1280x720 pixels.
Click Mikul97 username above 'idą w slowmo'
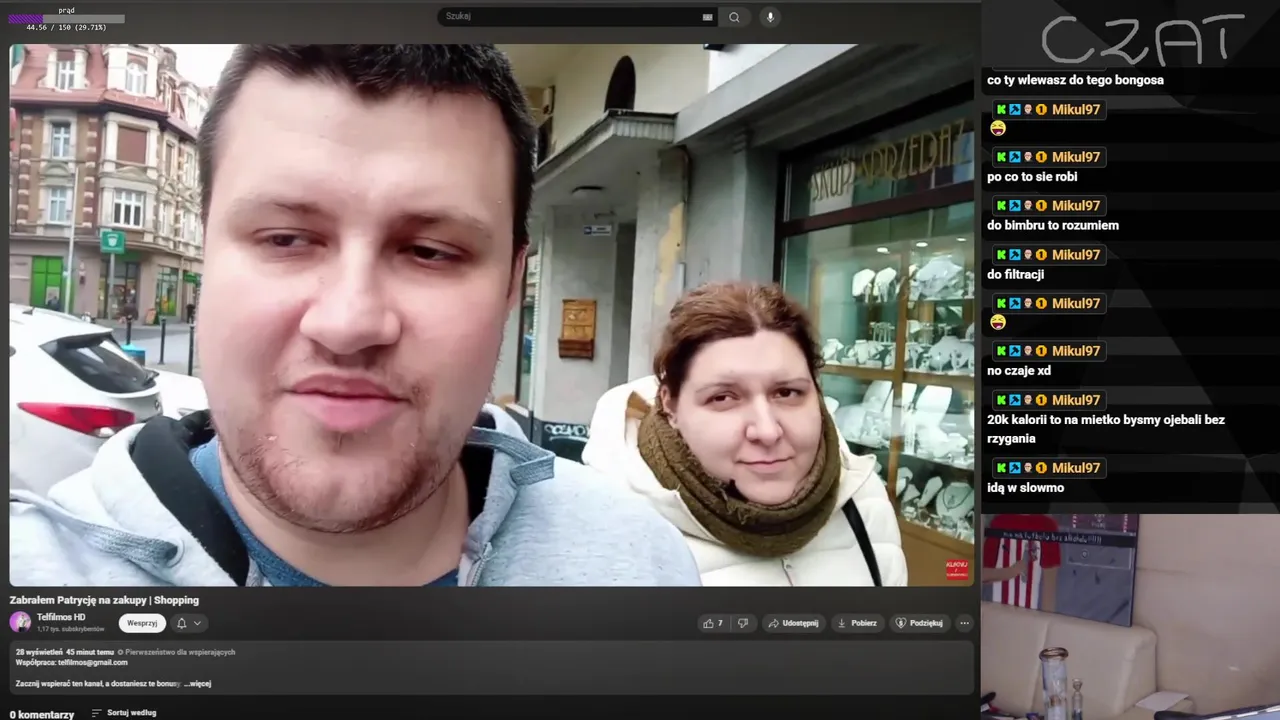1076,468
